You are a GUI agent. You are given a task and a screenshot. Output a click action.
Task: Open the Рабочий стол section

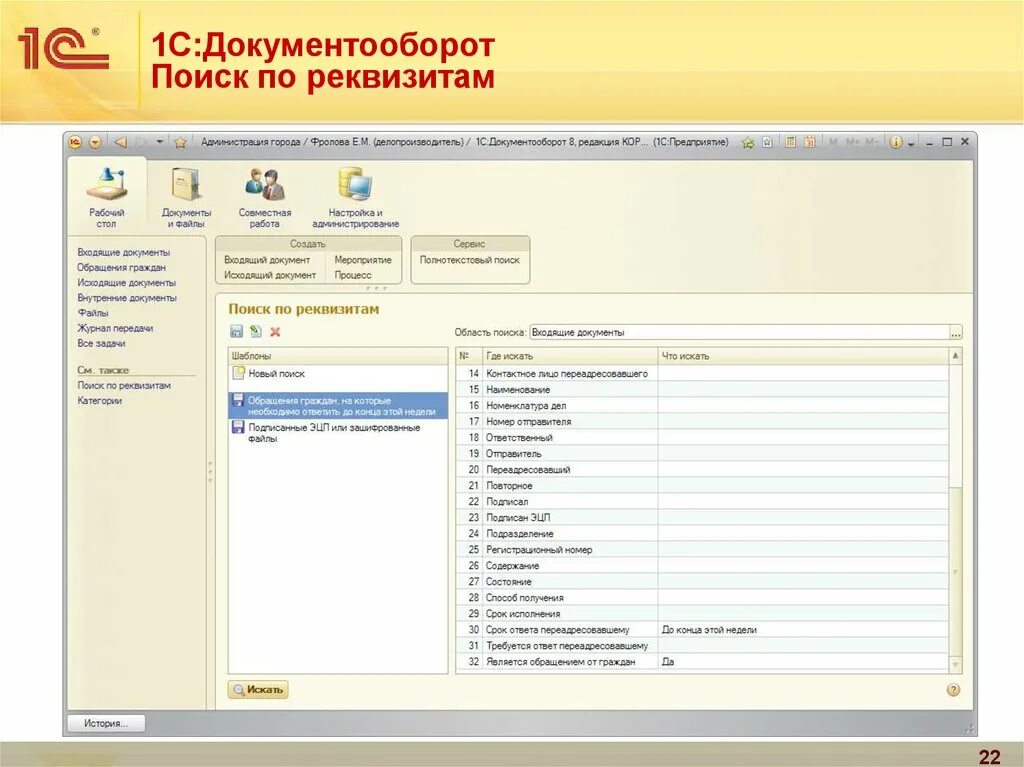coord(106,197)
